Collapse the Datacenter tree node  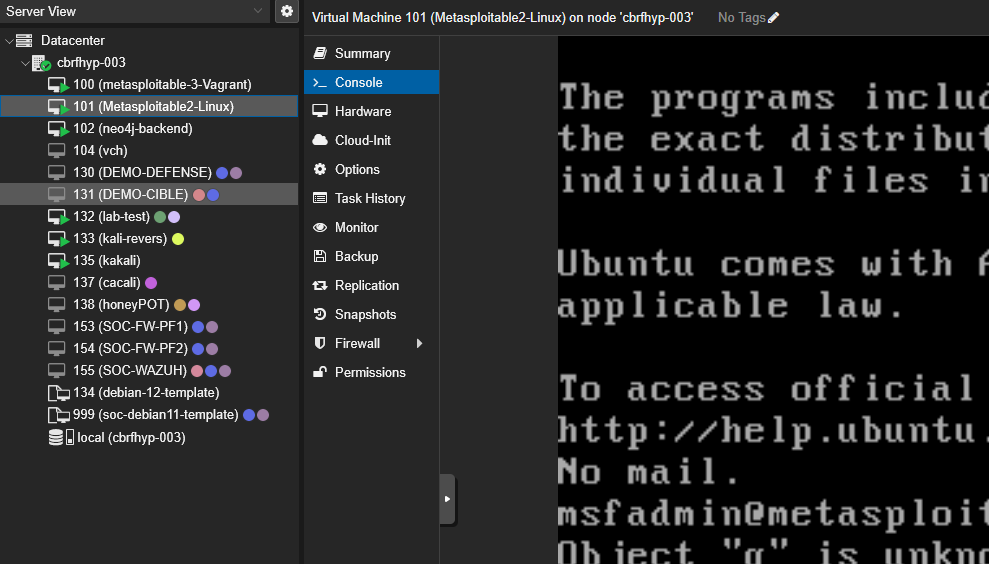(9, 41)
